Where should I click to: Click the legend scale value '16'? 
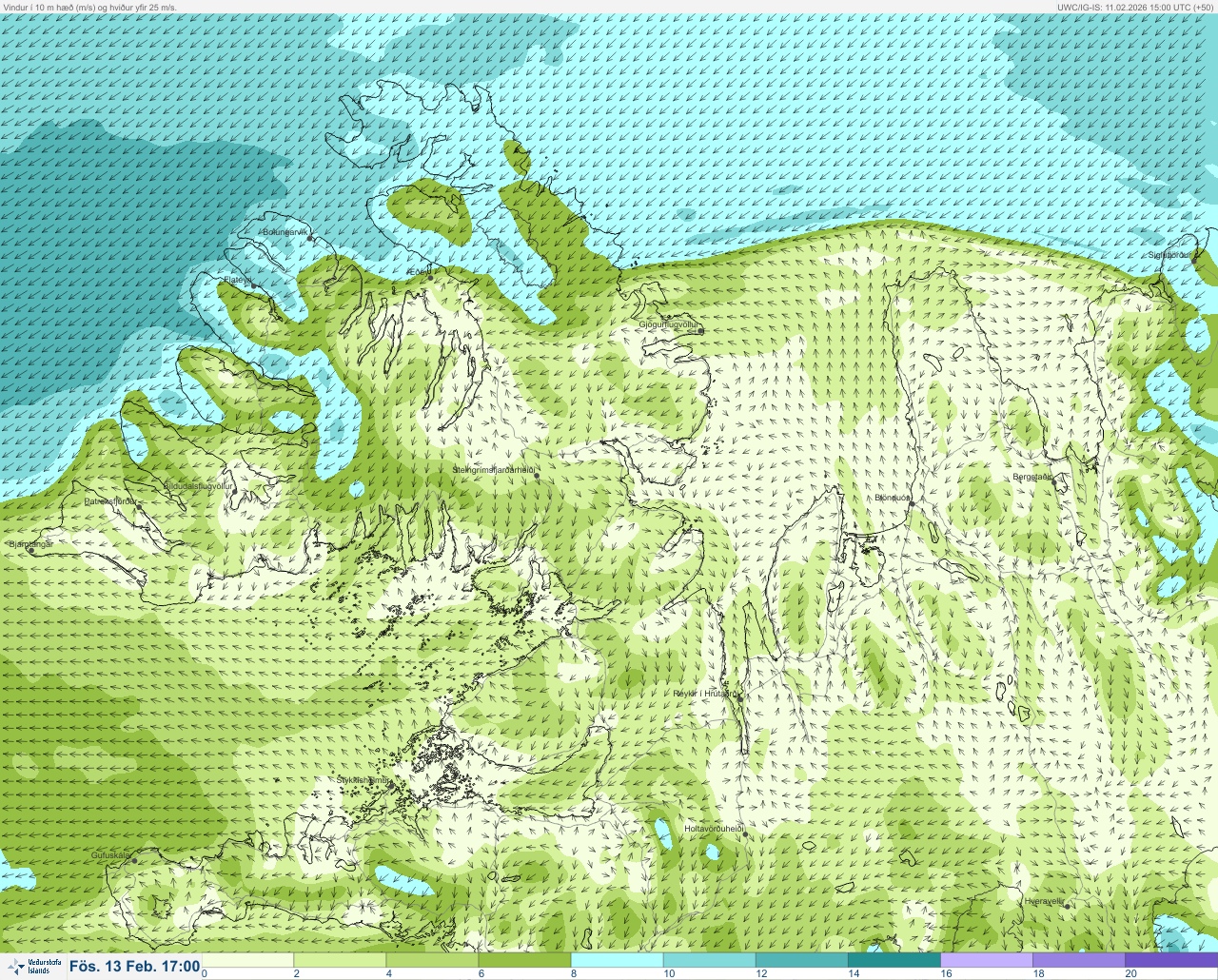pos(946,973)
